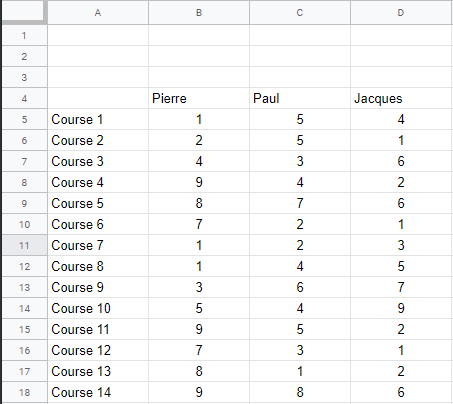Click Paul's value for Course 5

pyautogui.click(x=300, y=203)
